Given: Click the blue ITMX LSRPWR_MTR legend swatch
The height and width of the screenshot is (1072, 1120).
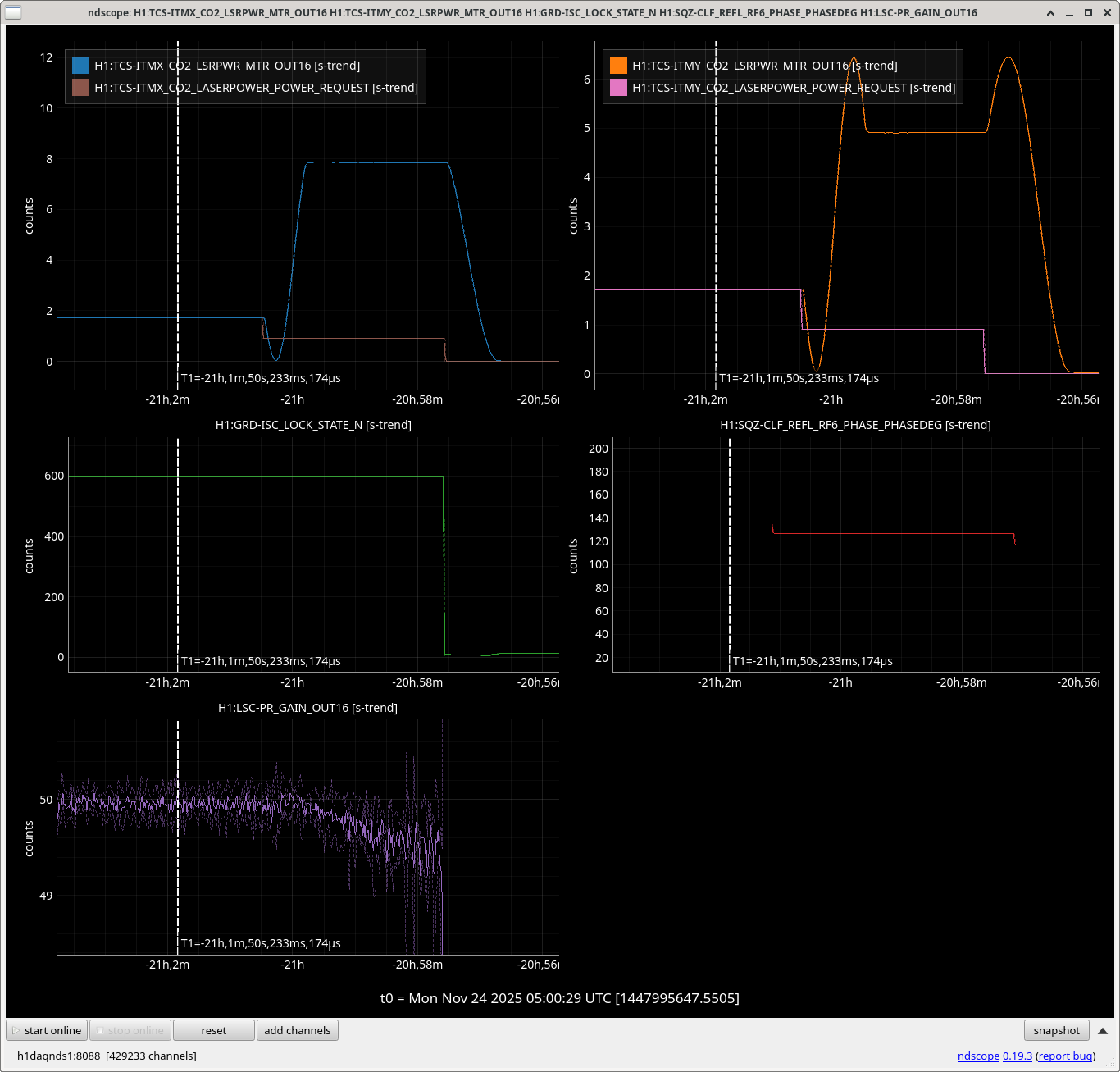Looking at the screenshot, I should pos(80,66).
